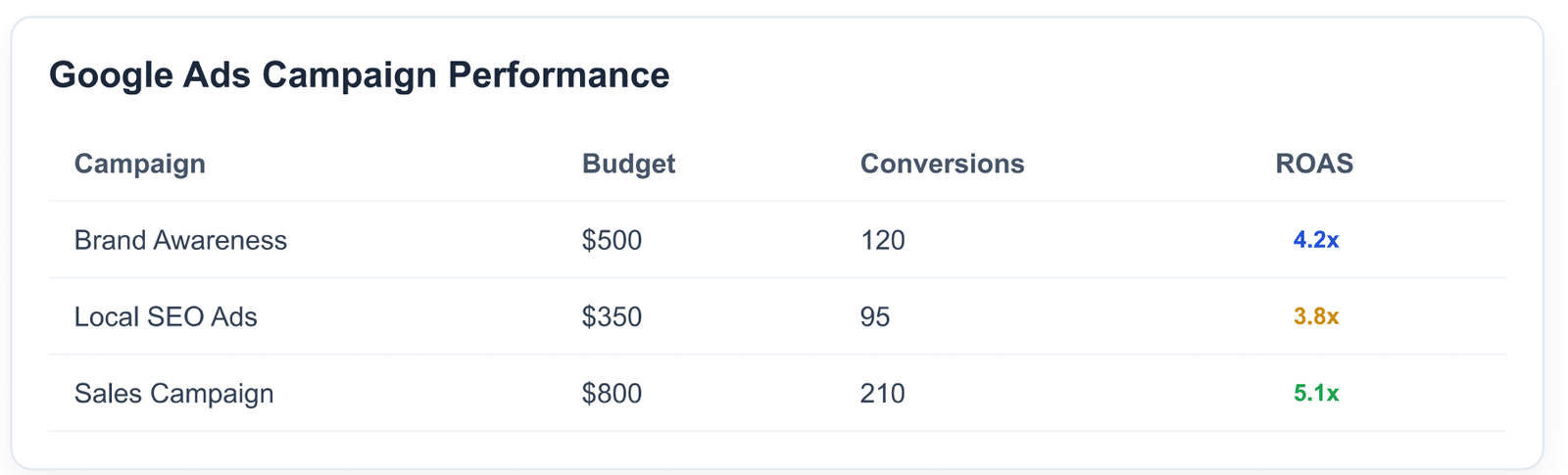Click the $350 budget cell

612,316
